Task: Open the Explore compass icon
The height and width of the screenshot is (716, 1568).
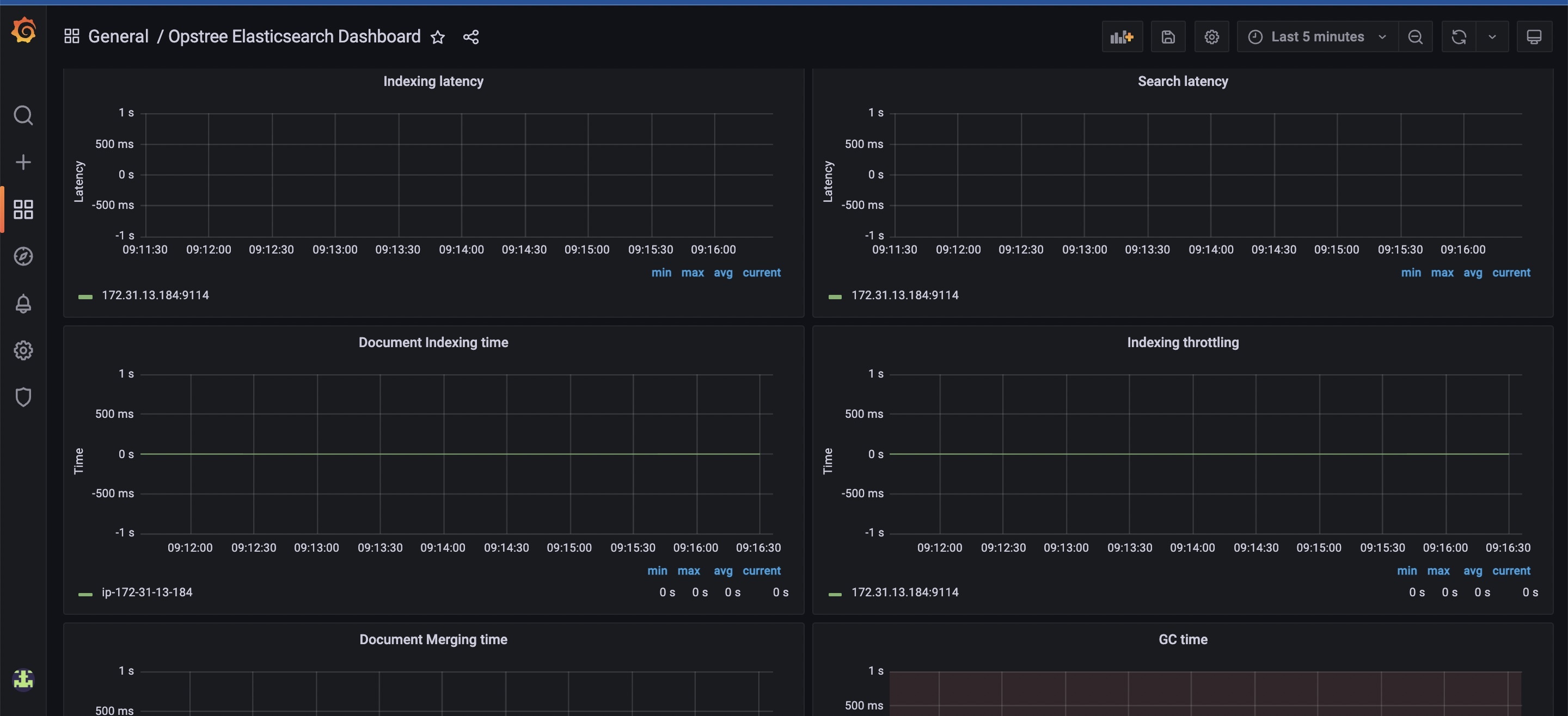Action: click(23, 256)
